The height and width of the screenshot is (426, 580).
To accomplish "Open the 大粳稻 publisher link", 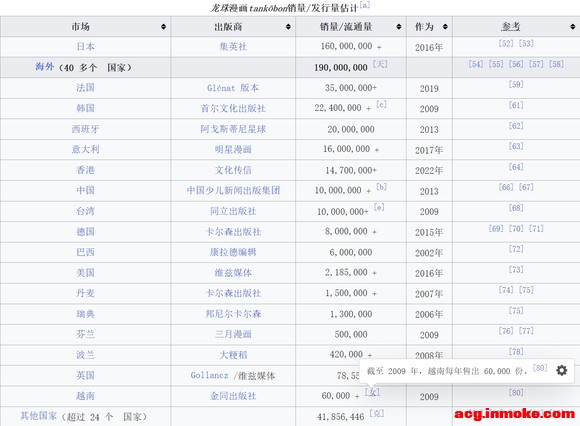I will (233, 355).
